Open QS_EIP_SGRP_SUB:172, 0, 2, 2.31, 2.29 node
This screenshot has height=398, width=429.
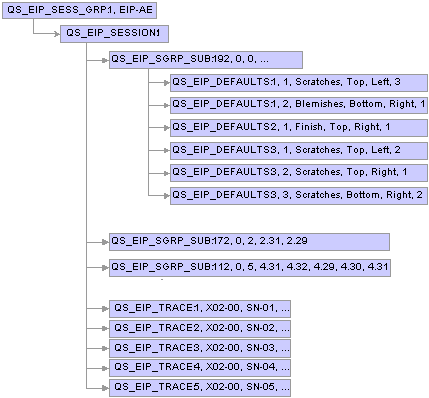click(249, 242)
